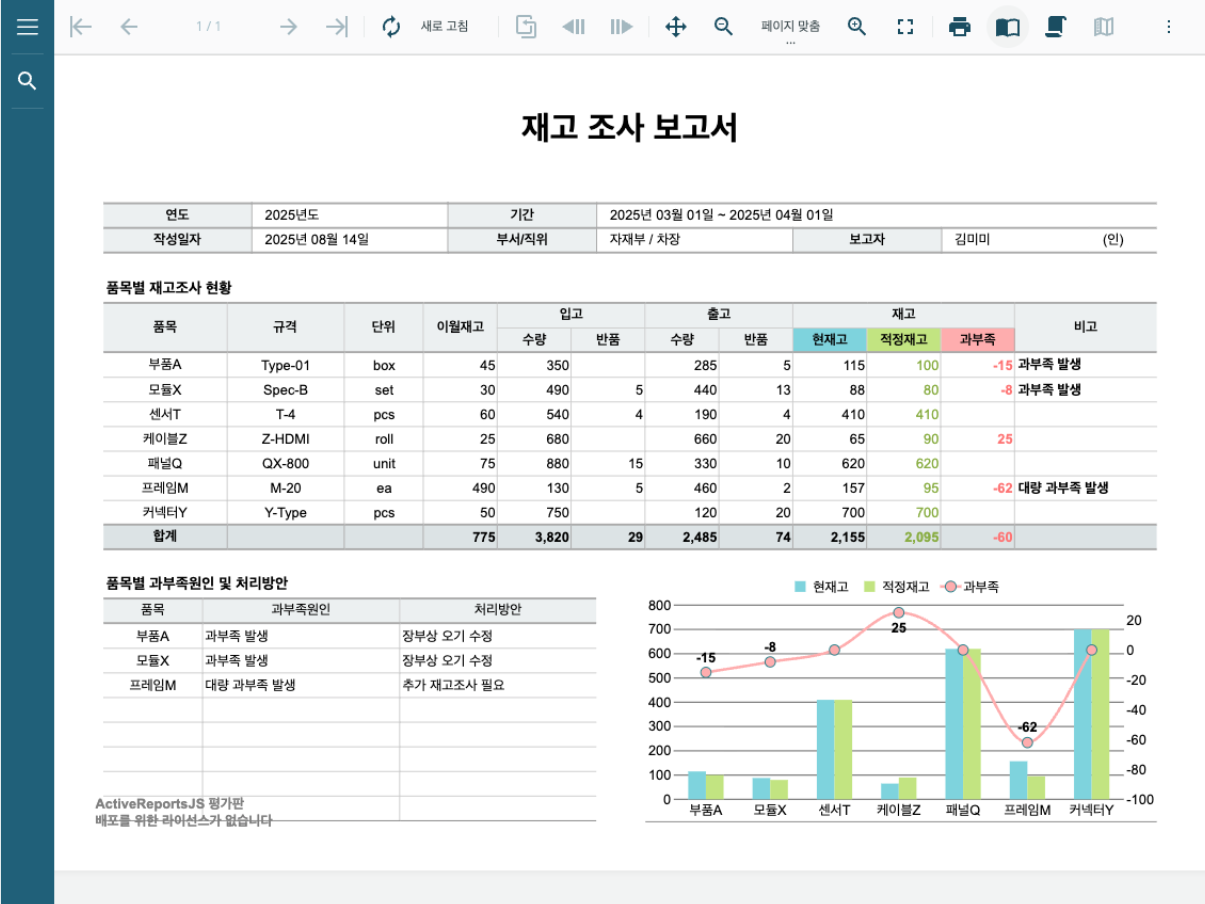Image resolution: width=1205 pixels, height=904 pixels.
Task: Click the 현재고 blue legend swatch
Action: point(800,587)
